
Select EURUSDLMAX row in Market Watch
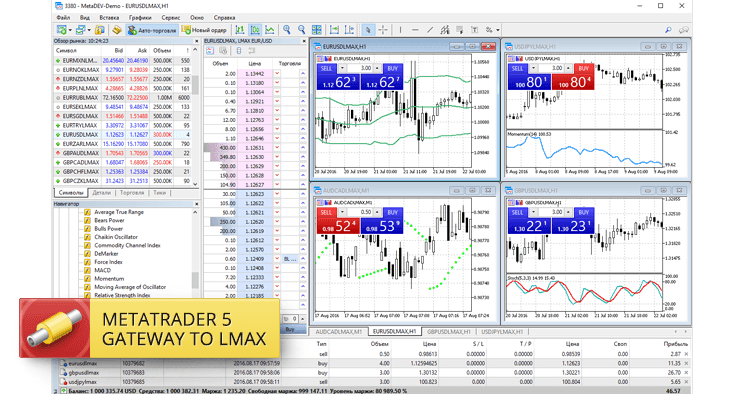pyautogui.click(x=123, y=134)
